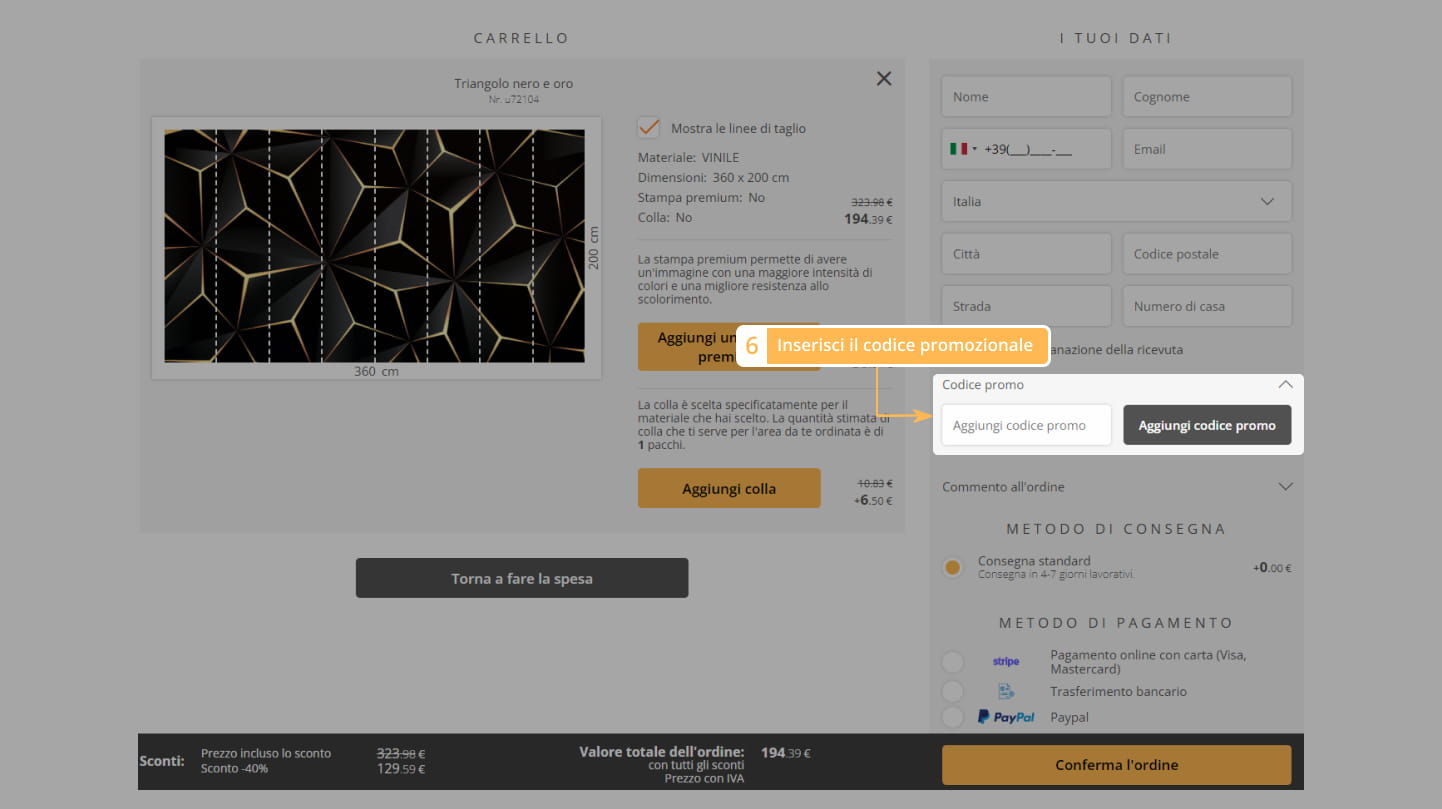The width and height of the screenshot is (1442, 809).
Task: Click the Stripe payment logo
Action: pos(1005,662)
